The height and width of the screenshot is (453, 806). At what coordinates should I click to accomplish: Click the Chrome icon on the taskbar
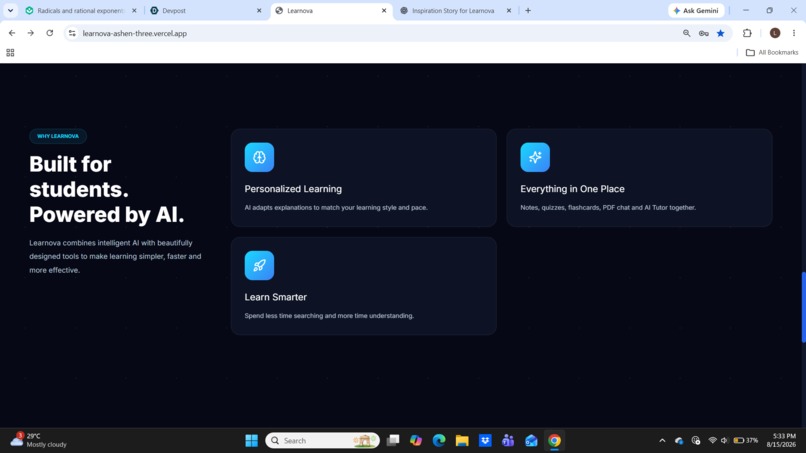[x=554, y=441]
